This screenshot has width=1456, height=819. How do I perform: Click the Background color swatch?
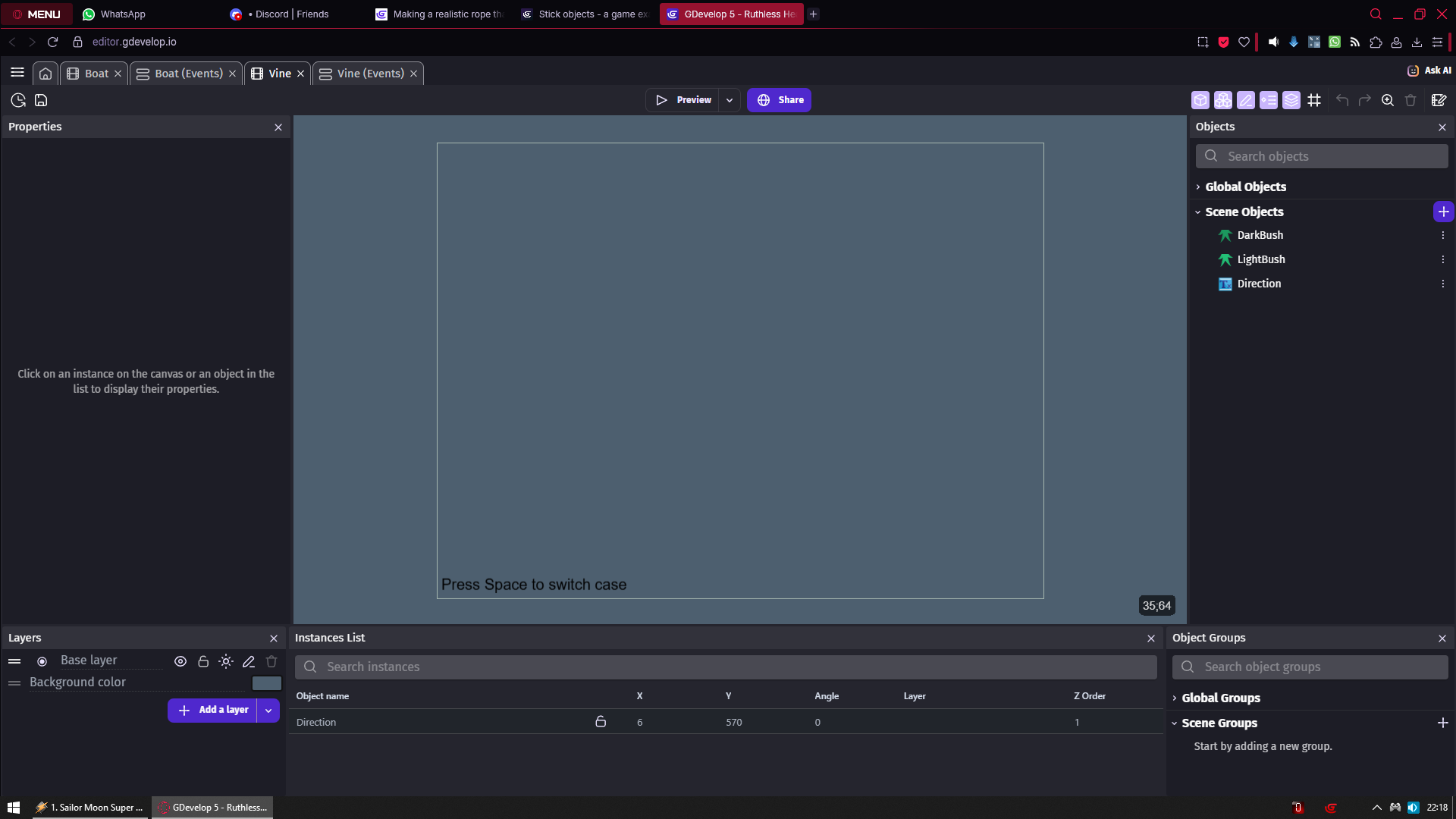[x=266, y=682]
